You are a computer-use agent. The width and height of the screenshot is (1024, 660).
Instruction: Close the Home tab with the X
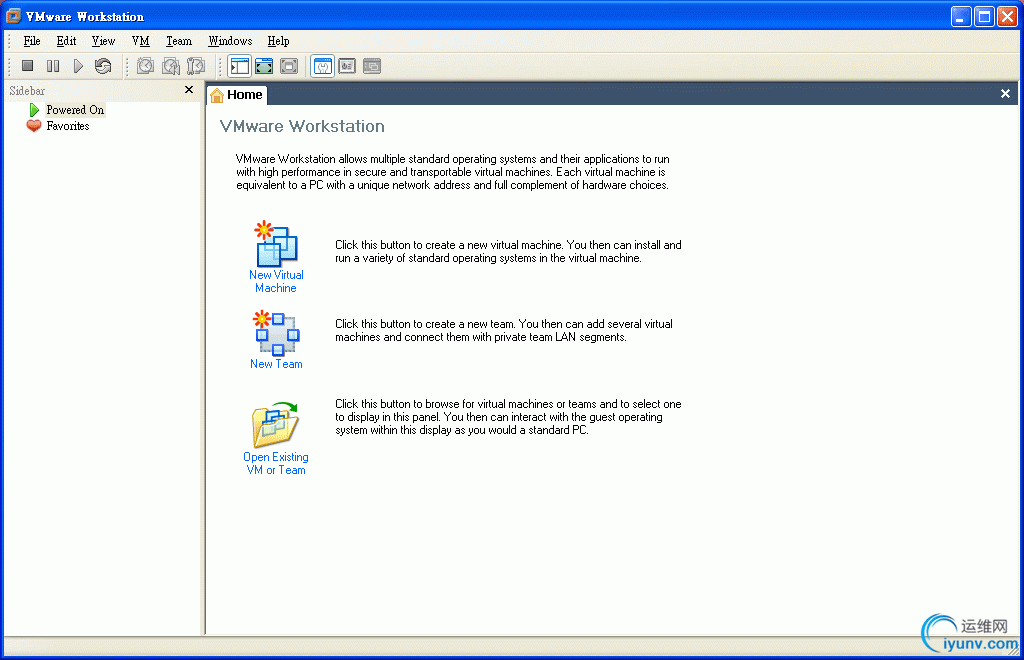1005,94
